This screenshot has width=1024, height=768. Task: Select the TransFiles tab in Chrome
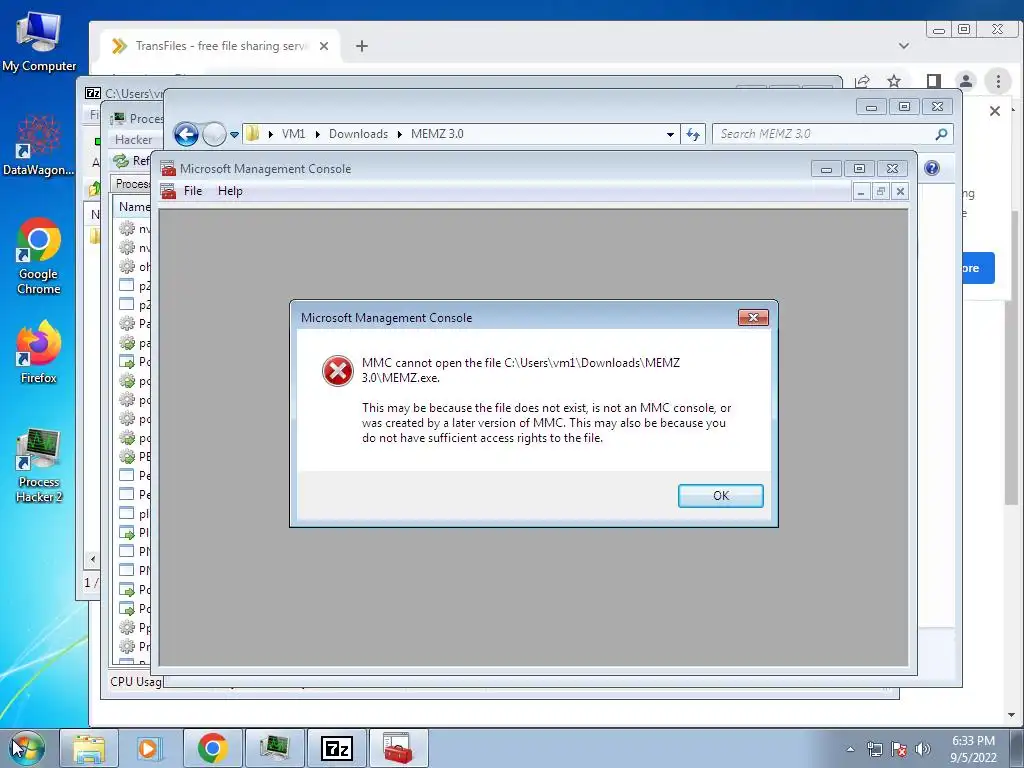coord(221,46)
